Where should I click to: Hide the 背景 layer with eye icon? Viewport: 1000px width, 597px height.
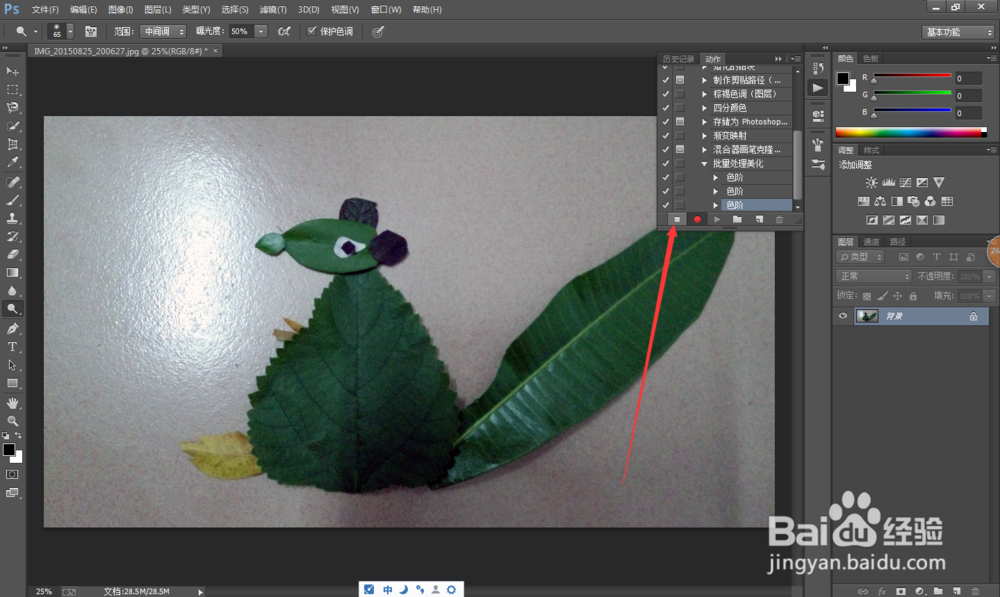[x=843, y=316]
